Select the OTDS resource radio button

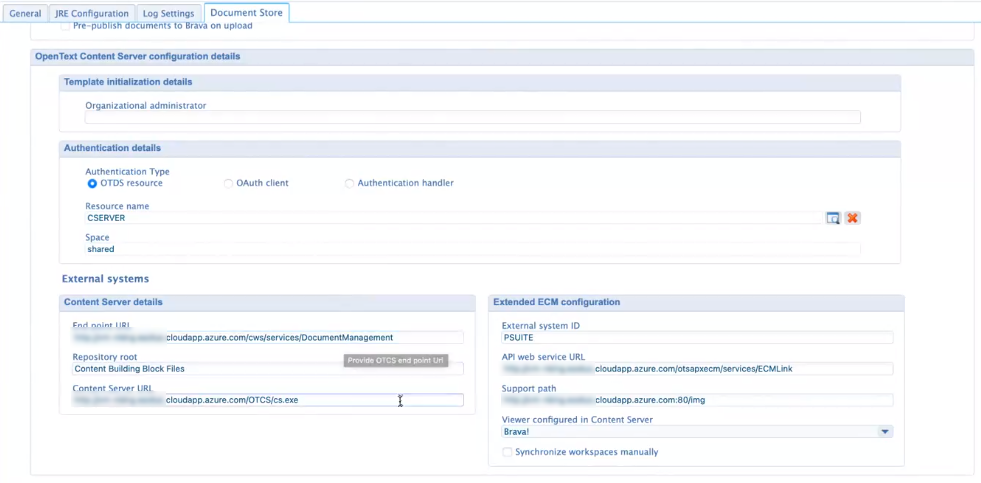[92, 183]
